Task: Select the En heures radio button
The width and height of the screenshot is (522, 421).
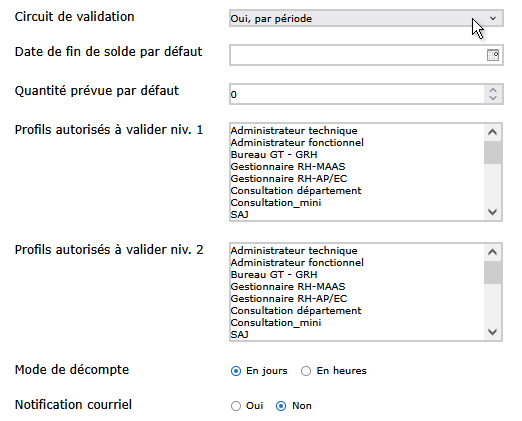Action: click(306, 371)
